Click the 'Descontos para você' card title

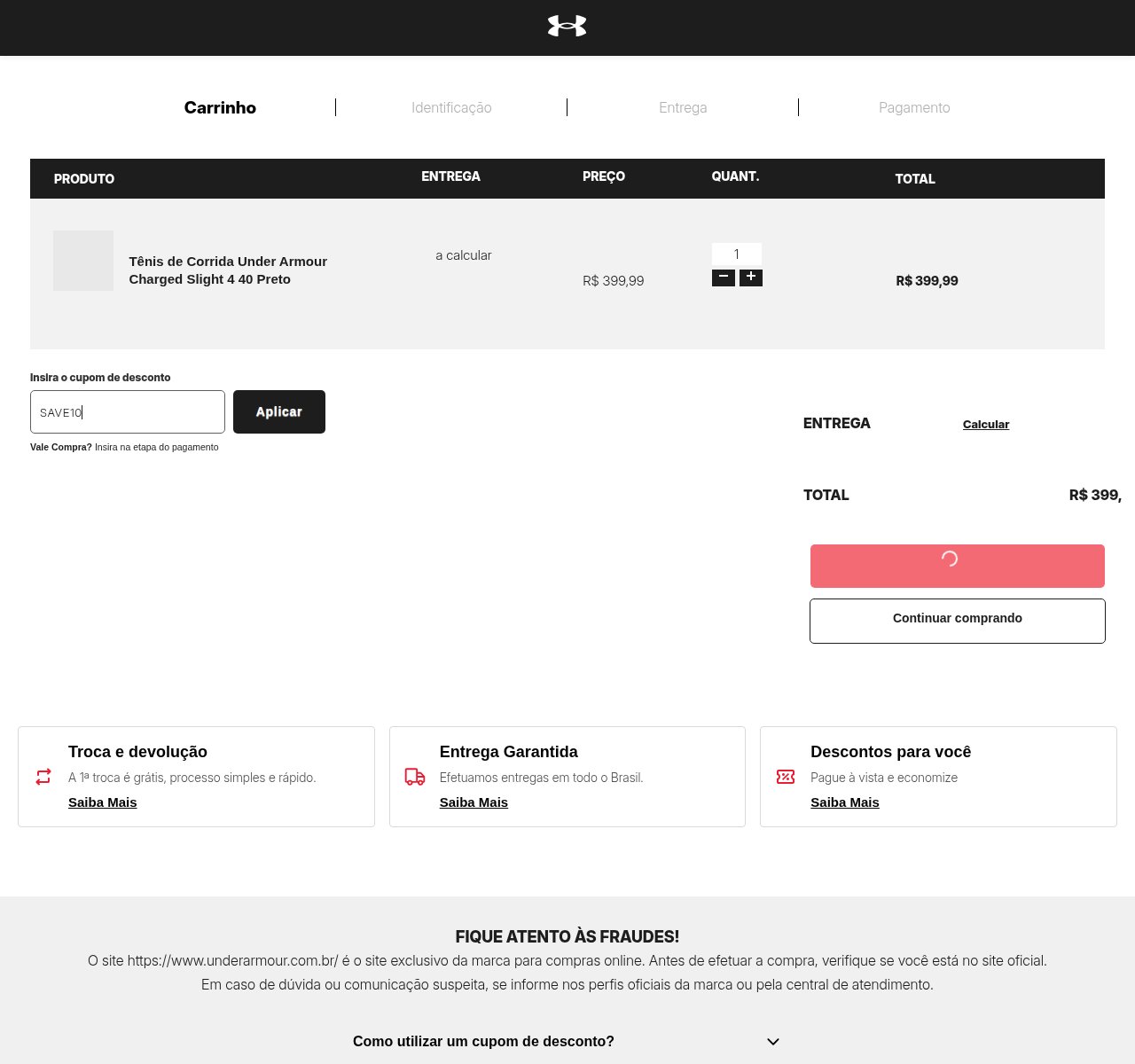pos(891,752)
